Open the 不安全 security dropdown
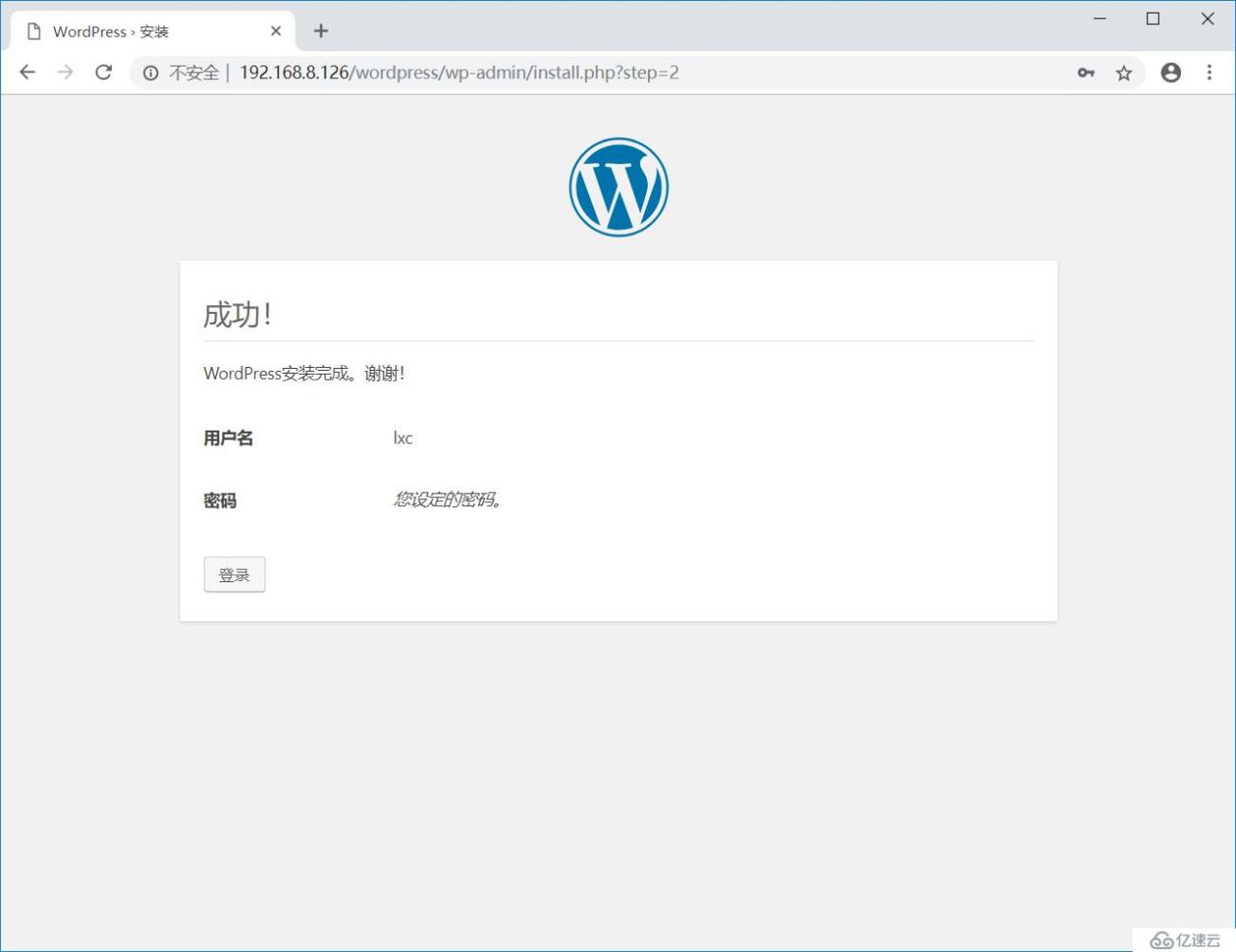The height and width of the screenshot is (952, 1236). 192,71
